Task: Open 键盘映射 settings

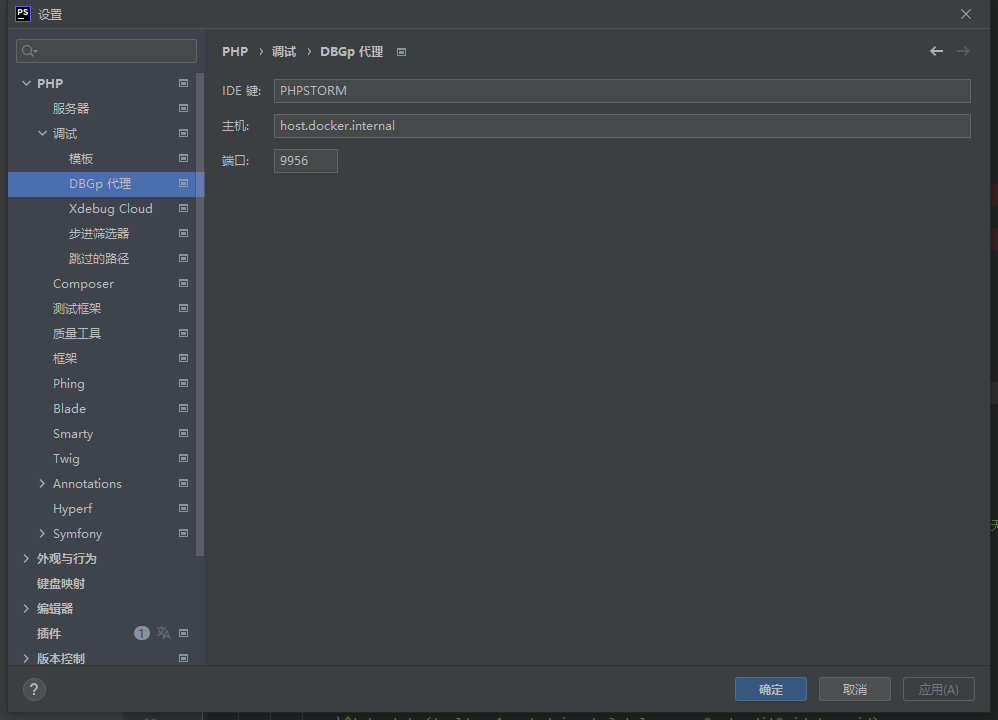Action: (60, 584)
